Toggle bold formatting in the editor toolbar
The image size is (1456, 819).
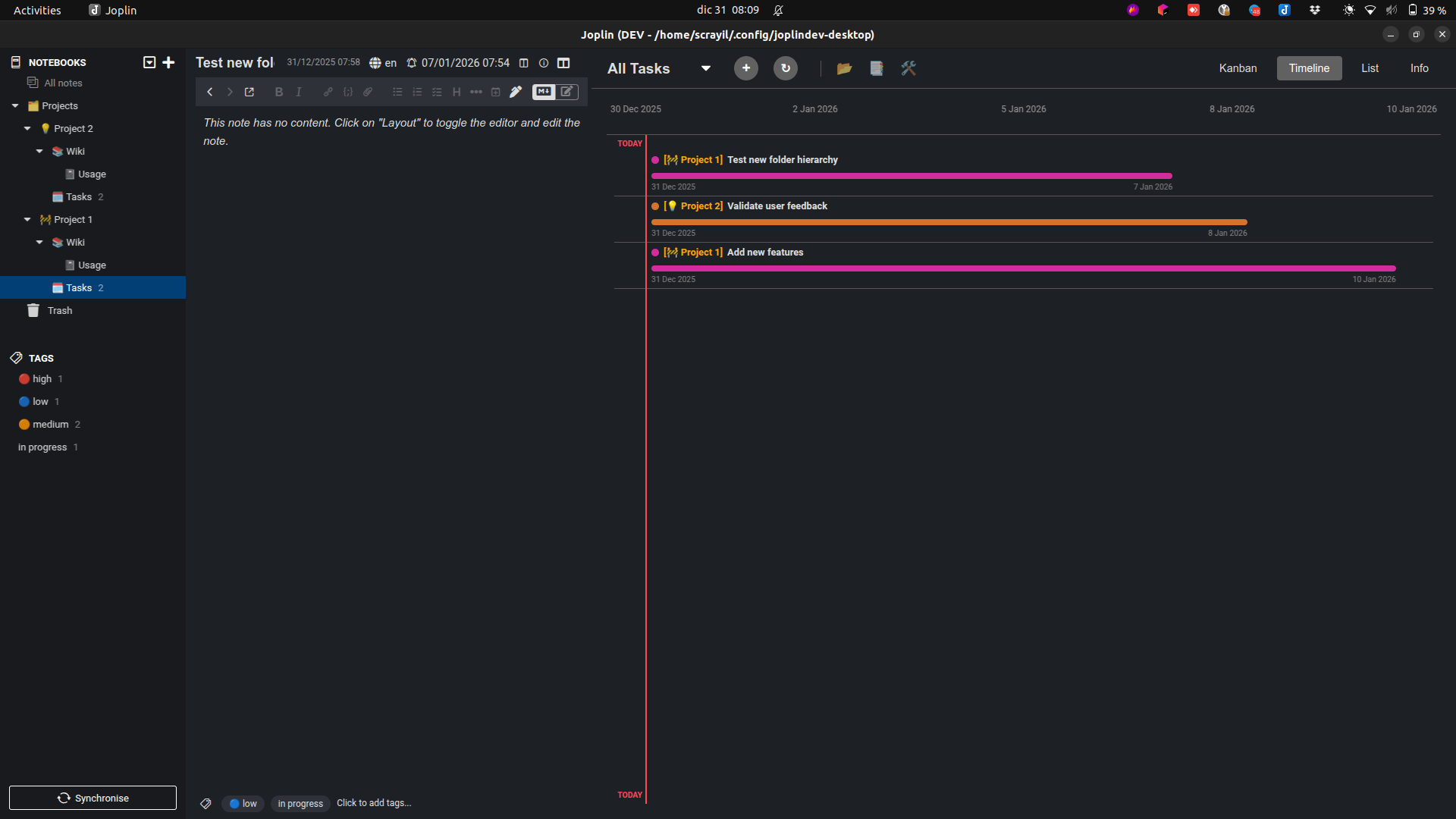pyautogui.click(x=279, y=92)
